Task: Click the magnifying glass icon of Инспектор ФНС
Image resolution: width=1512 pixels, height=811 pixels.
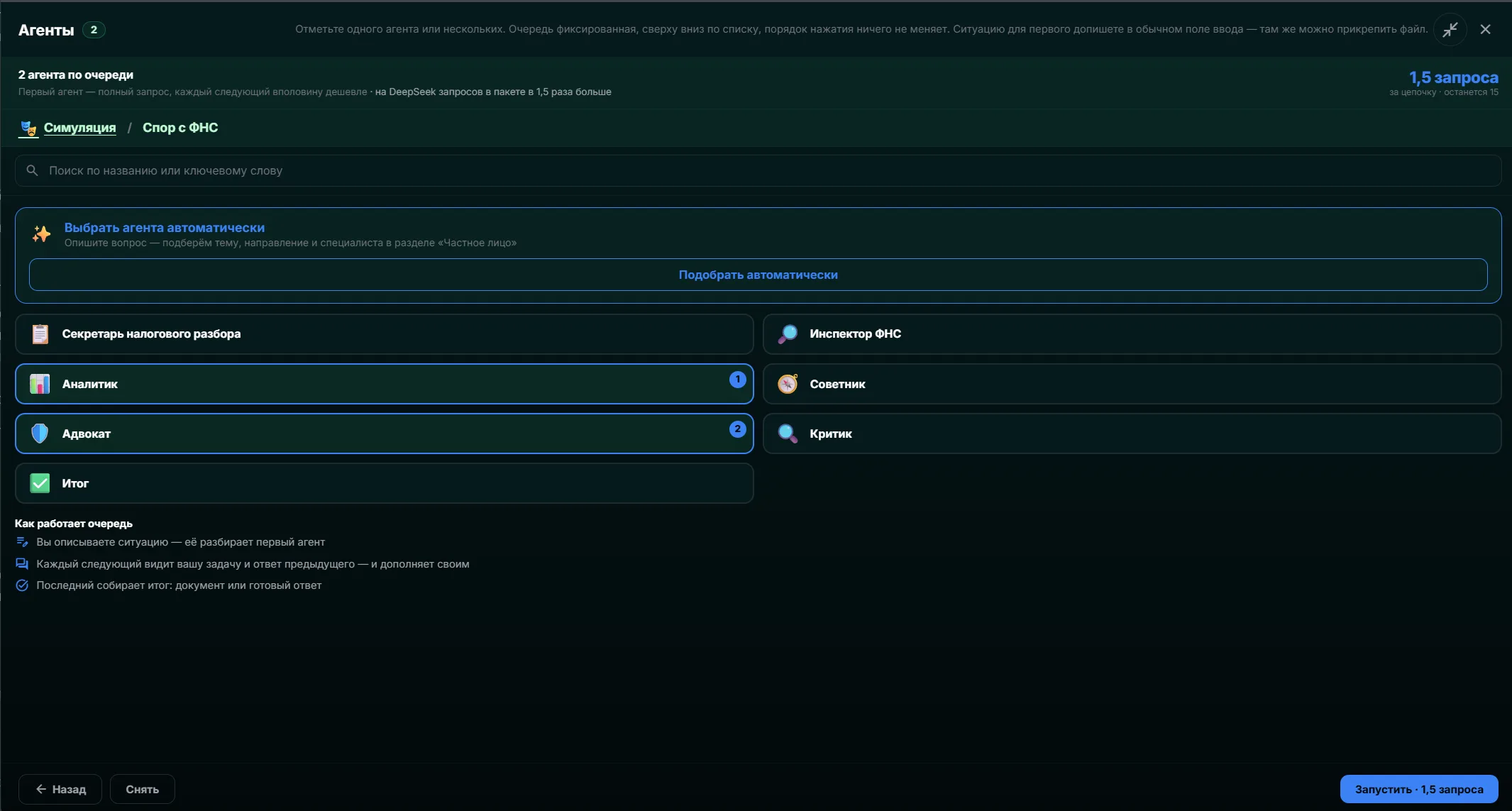Action: (788, 334)
